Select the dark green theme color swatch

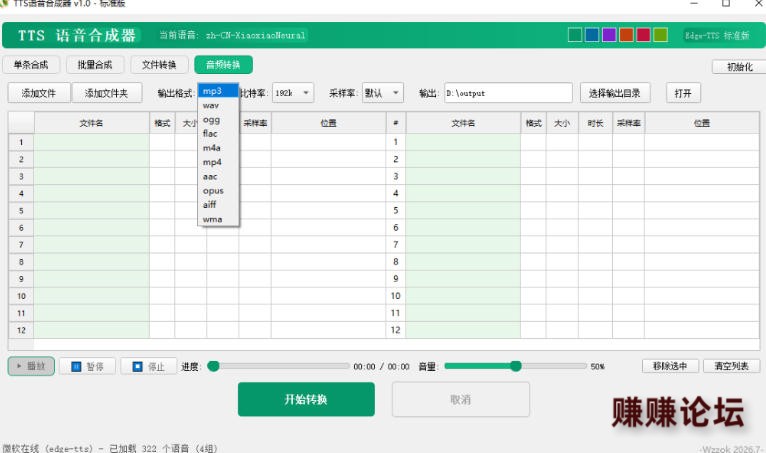pyautogui.click(x=574, y=35)
